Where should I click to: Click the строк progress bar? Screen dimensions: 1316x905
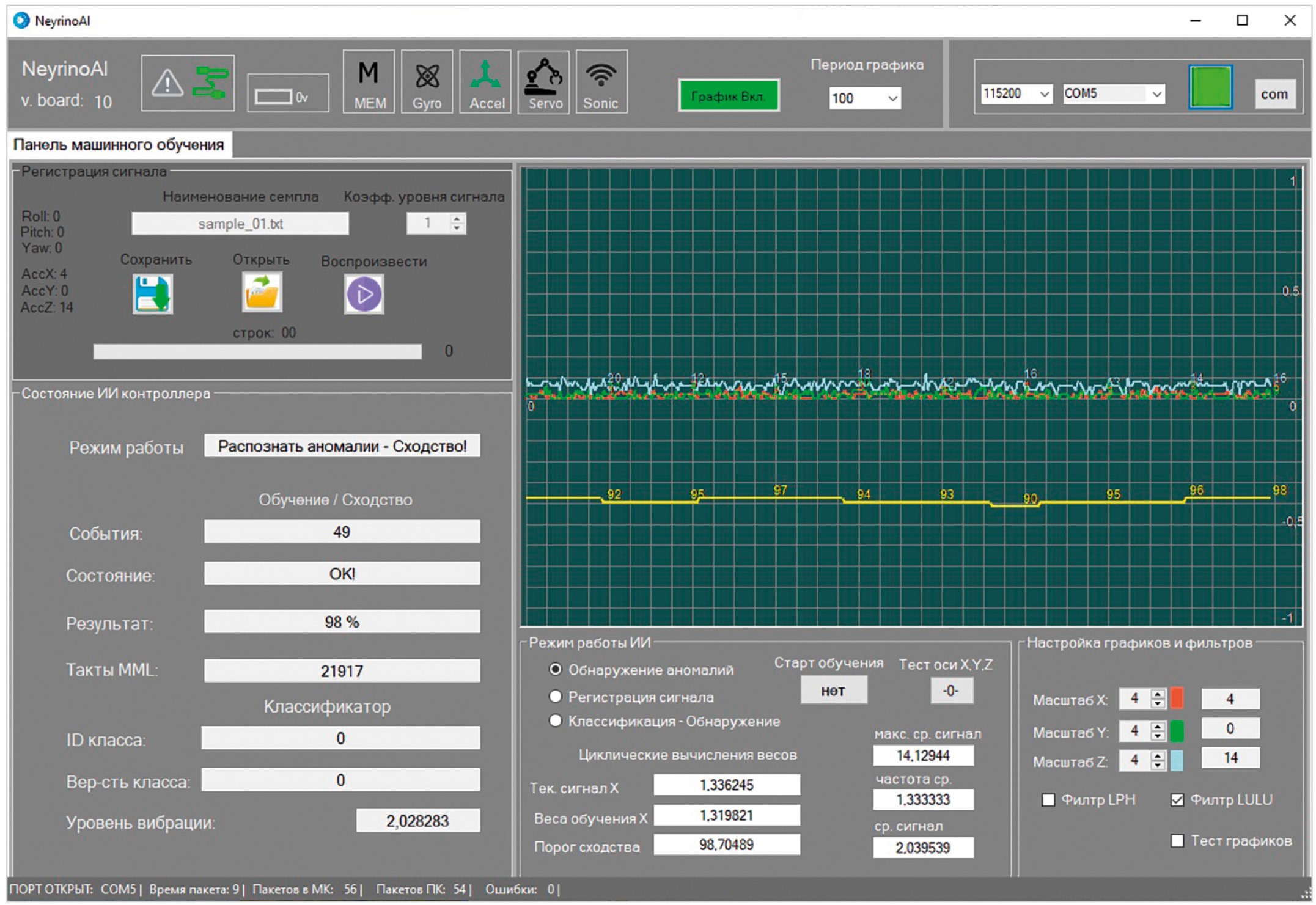(257, 351)
